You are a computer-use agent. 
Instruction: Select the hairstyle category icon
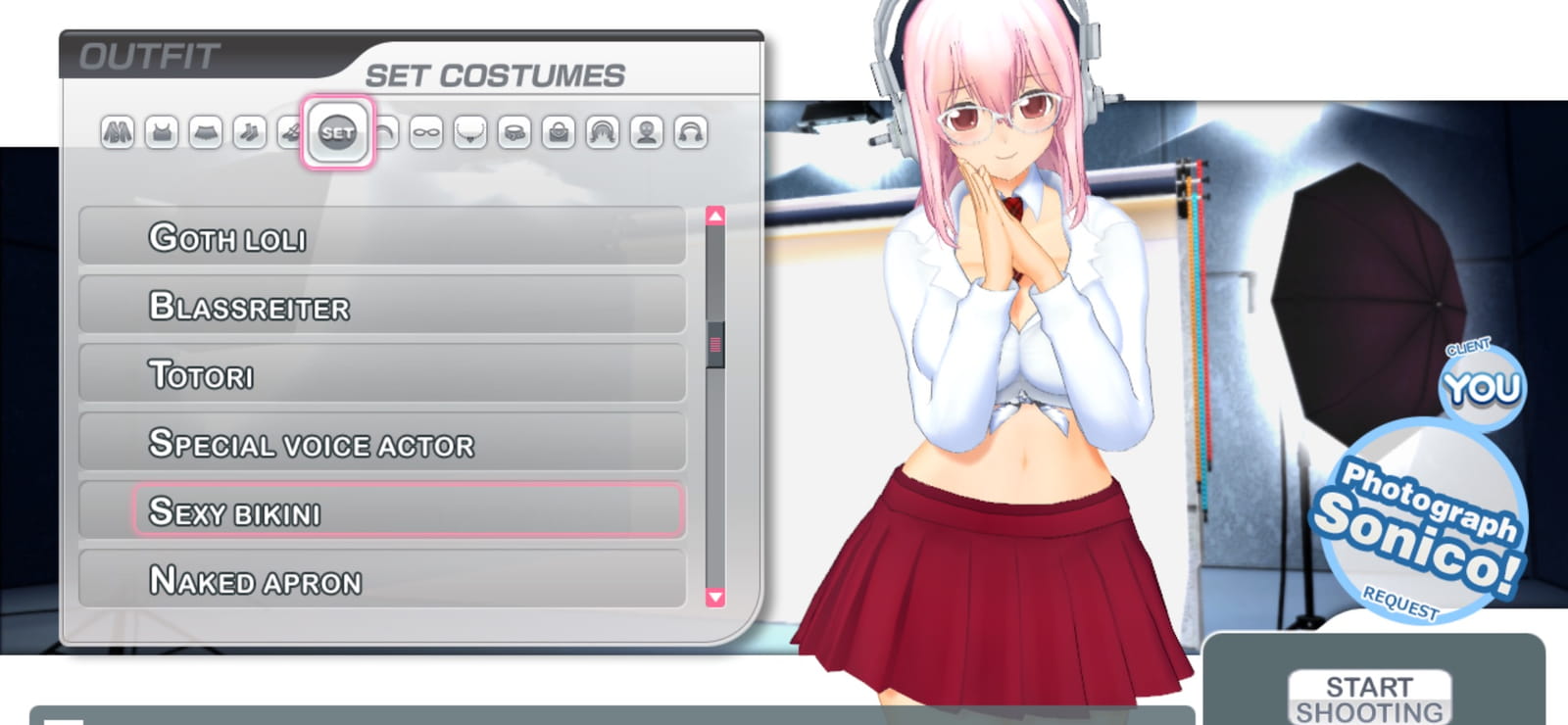[603, 132]
